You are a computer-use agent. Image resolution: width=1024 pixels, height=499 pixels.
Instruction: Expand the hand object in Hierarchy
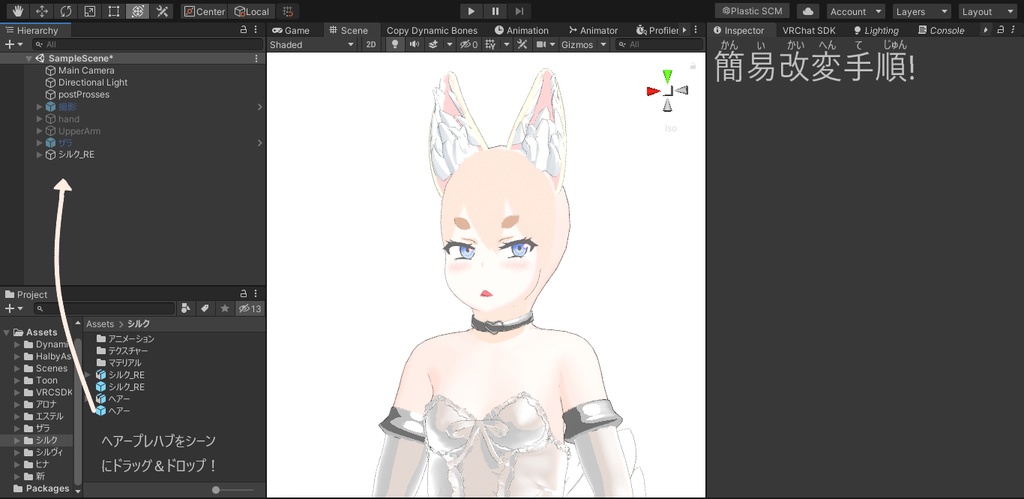[39, 119]
